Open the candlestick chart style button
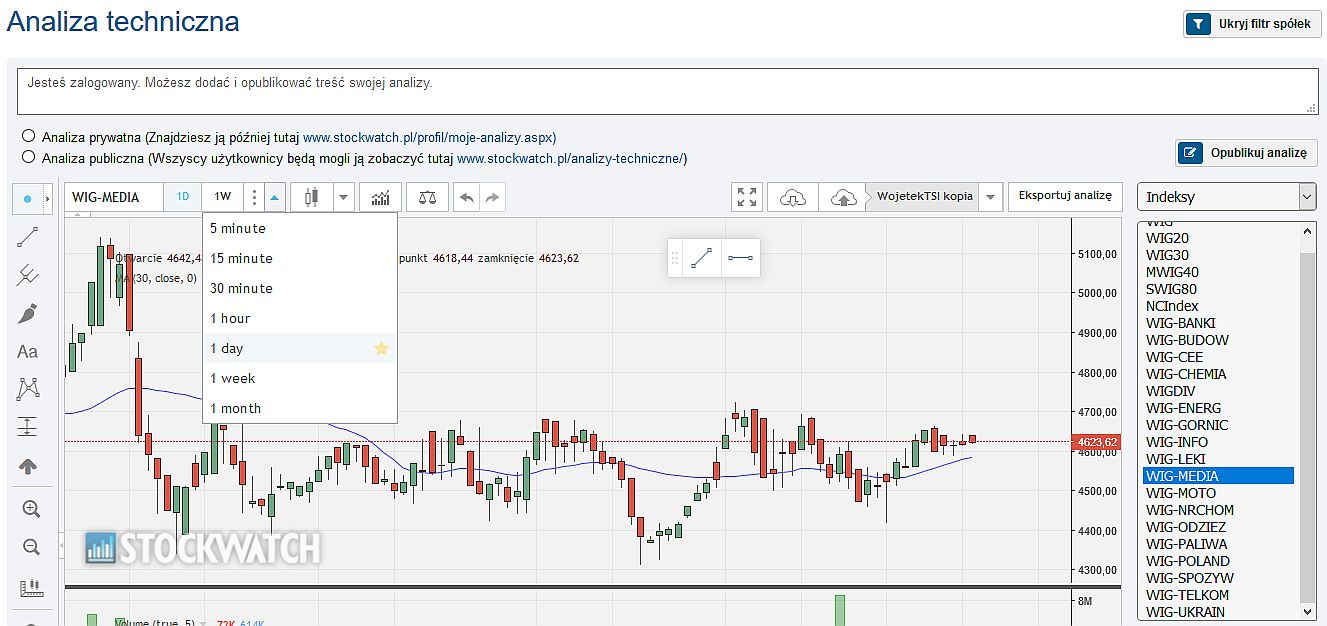 coord(311,197)
